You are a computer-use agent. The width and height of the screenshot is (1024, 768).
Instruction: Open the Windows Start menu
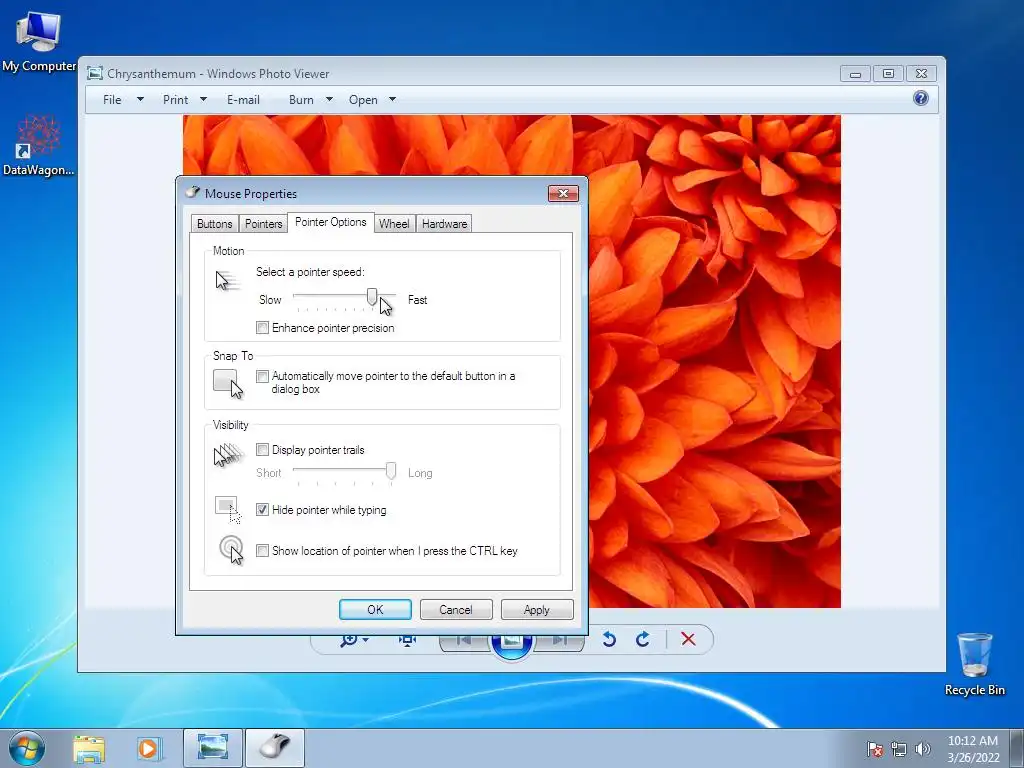point(27,748)
